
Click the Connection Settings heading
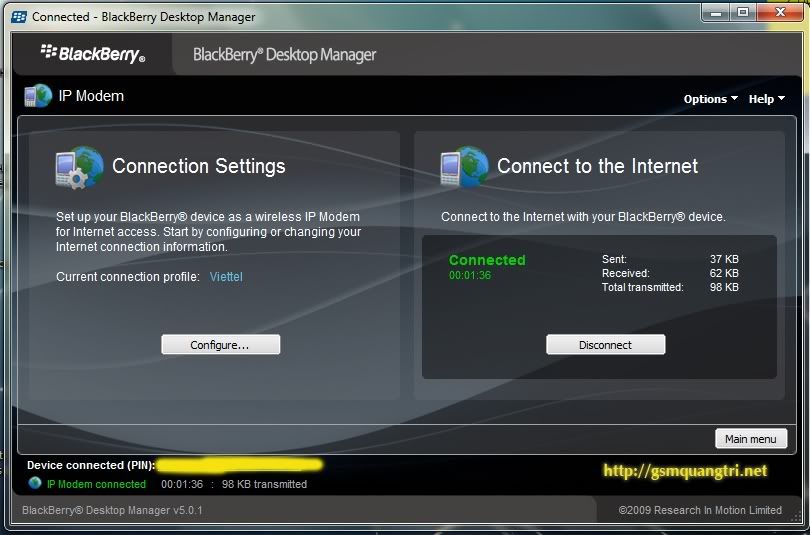[199, 166]
